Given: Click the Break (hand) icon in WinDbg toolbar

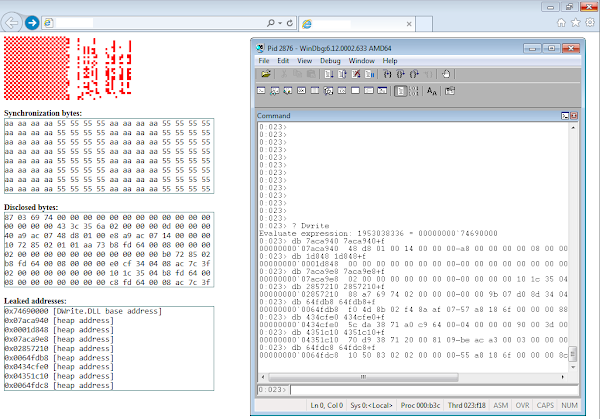Looking at the screenshot, I should (446, 74).
